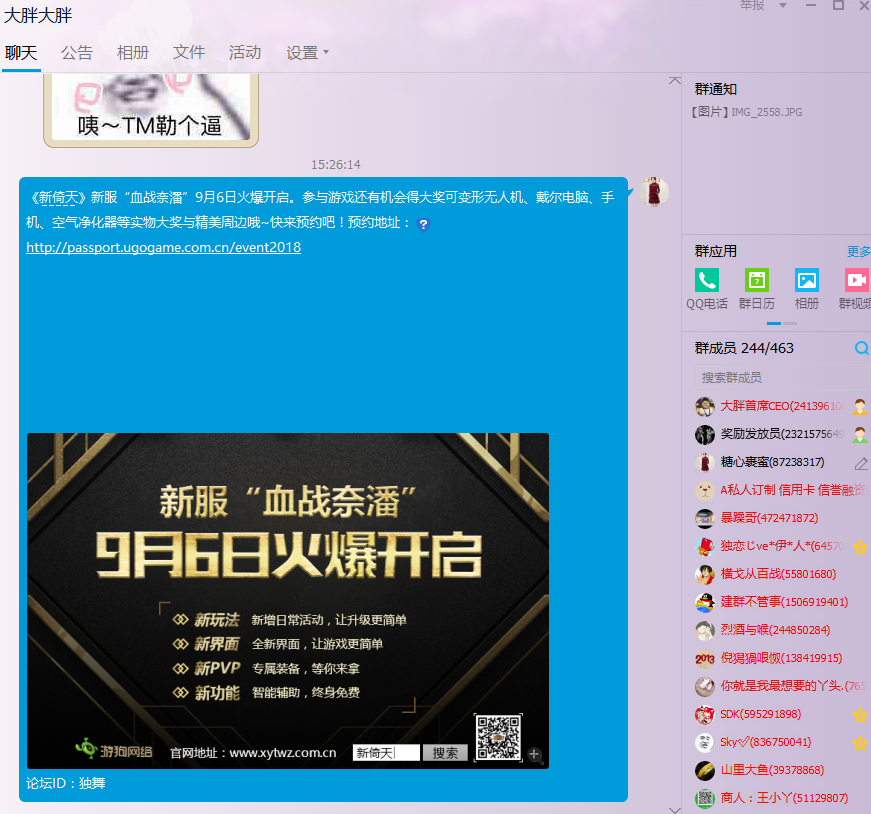Click 更多 in the group apps section
The height and width of the screenshot is (814, 871).
[858, 252]
